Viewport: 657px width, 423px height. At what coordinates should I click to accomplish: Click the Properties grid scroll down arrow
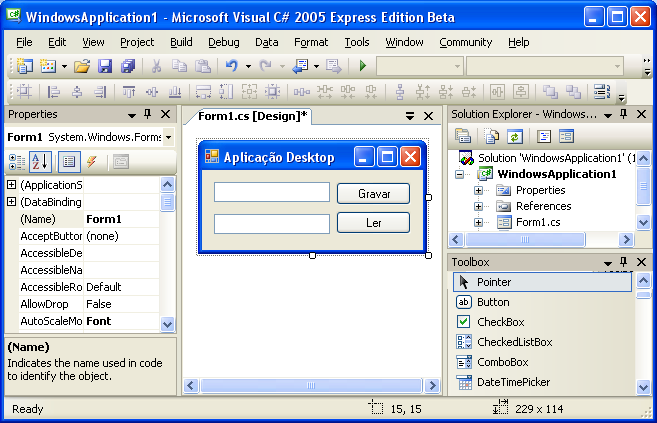(x=167, y=324)
